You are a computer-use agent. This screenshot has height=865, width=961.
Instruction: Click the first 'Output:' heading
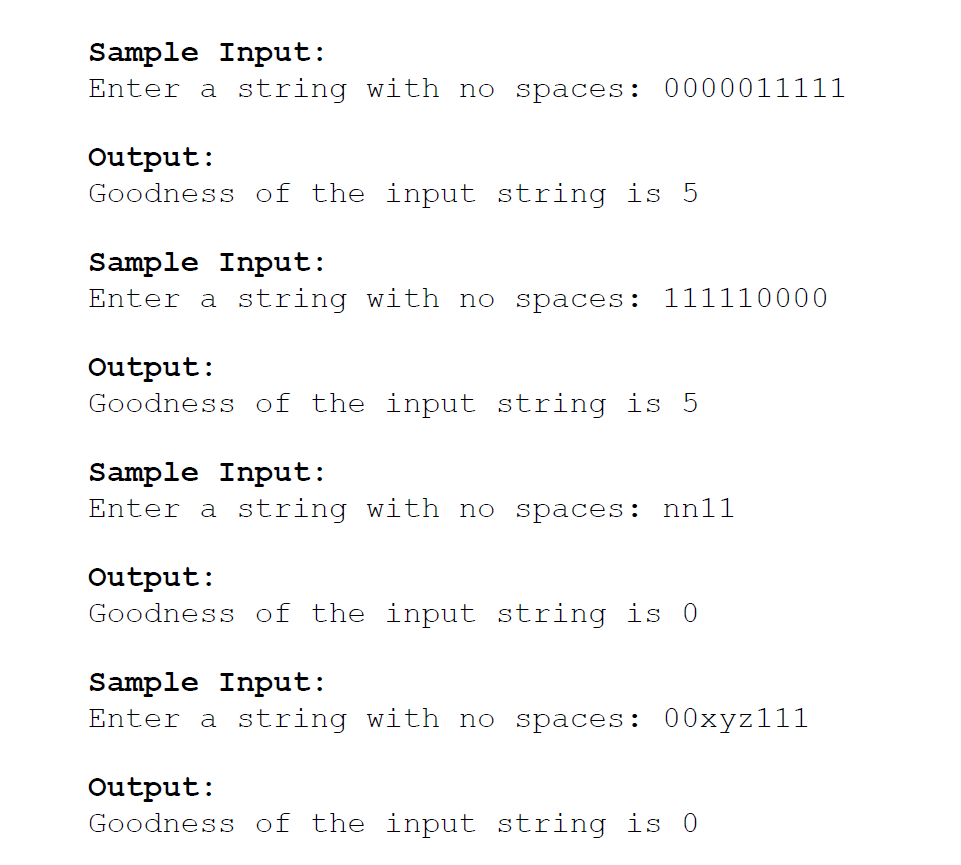pos(152,158)
